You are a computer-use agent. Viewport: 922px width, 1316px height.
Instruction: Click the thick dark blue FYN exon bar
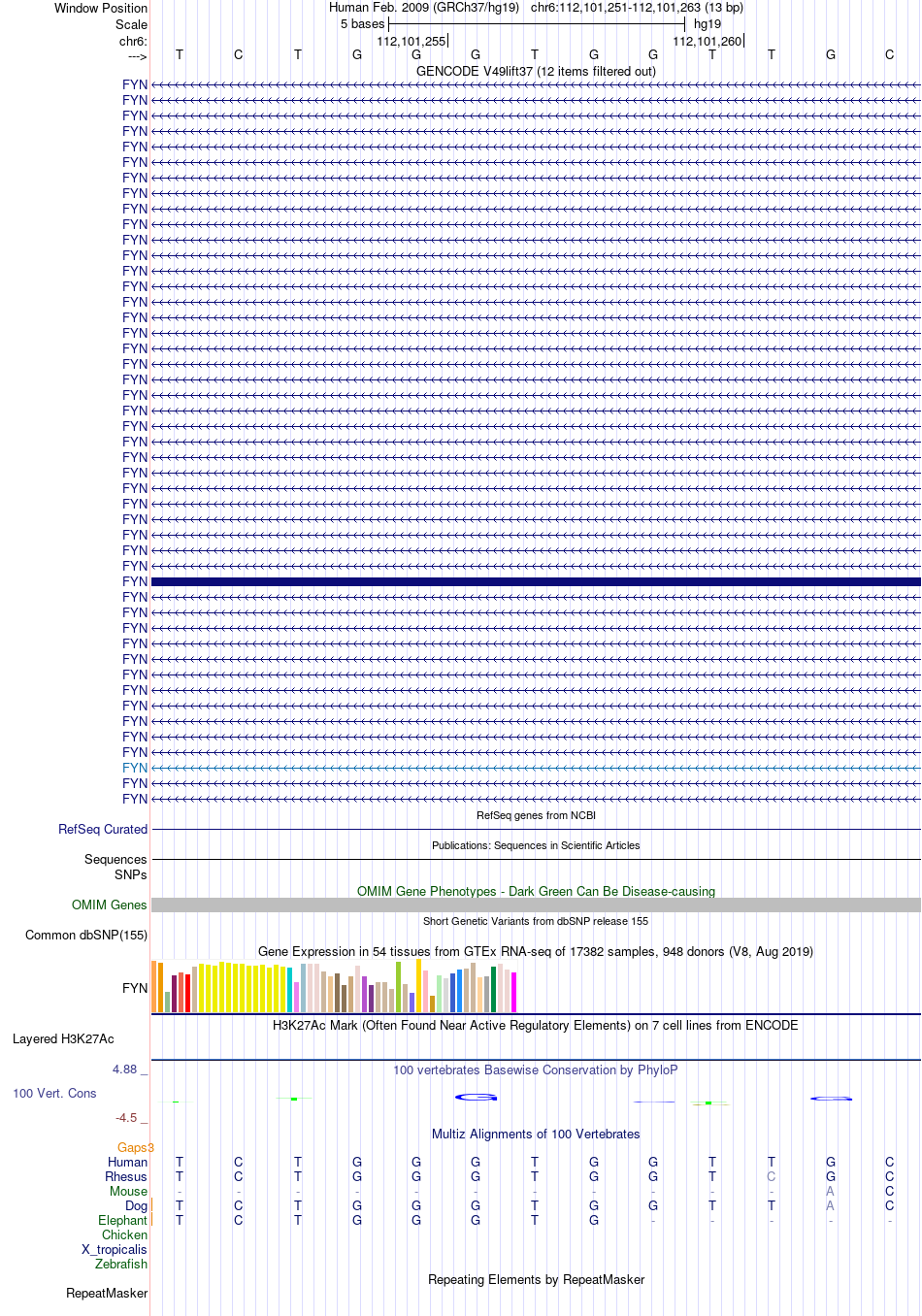[x=536, y=581]
